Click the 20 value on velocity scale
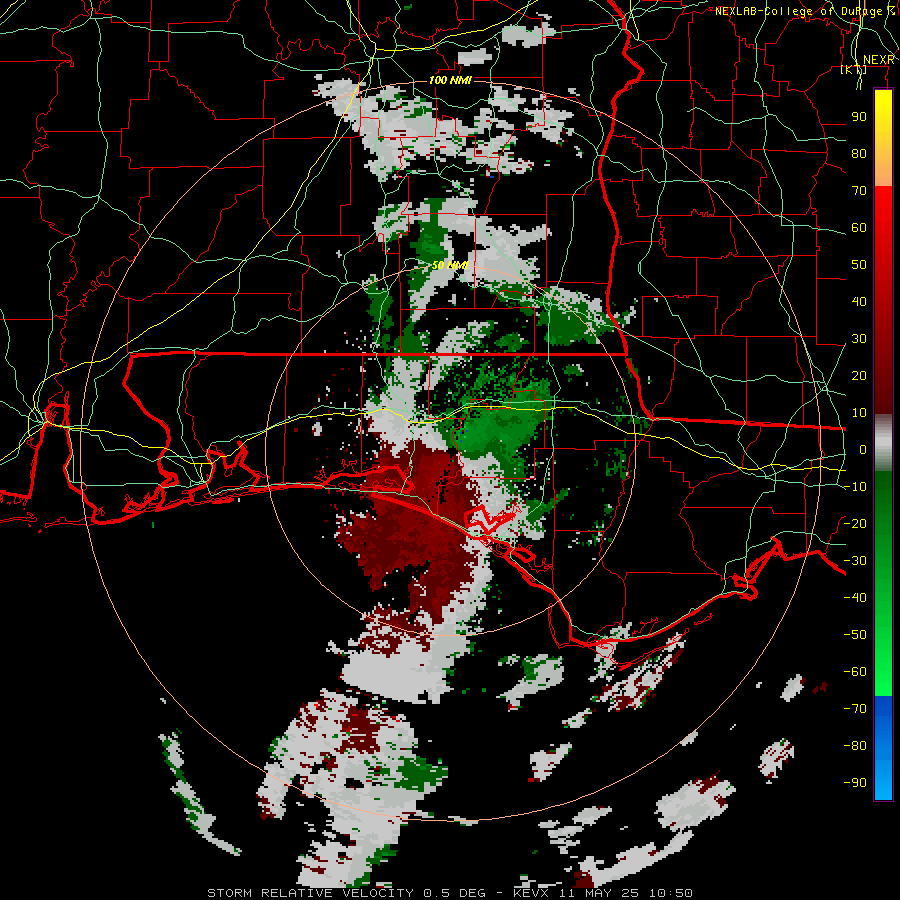Screen dimensions: 900x900 (x=859, y=375)
